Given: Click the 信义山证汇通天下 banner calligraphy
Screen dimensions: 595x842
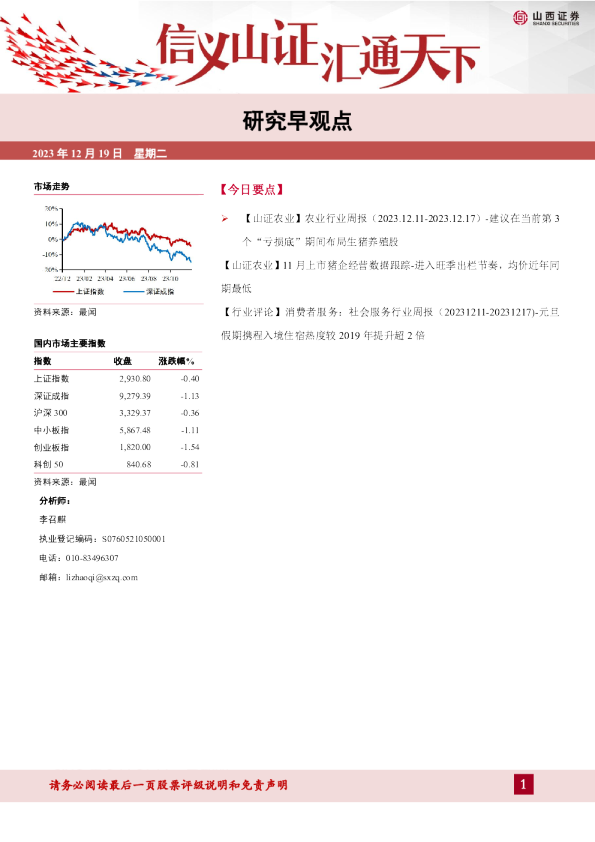Looking at the screenshot, I should pos(318,53).
